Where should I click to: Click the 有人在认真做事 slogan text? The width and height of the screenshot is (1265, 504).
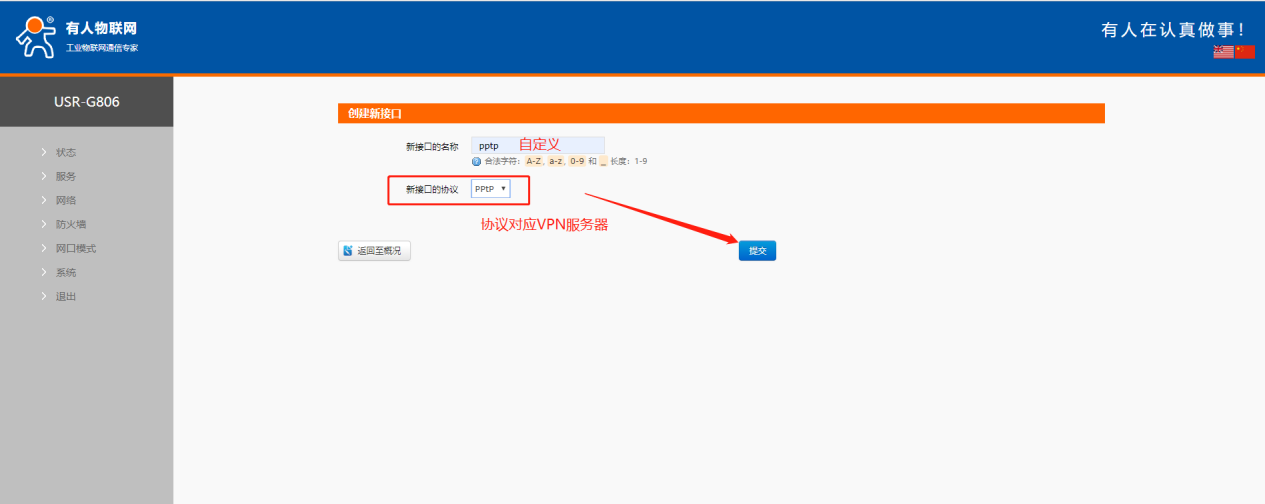pyautogui.click(x=1172, y=30)
